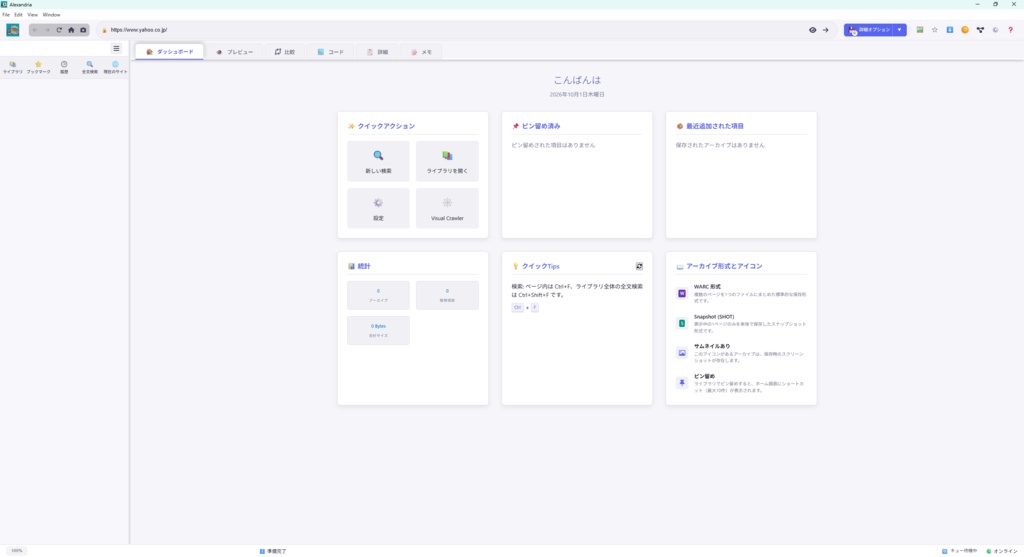Open settings via gear icon in toolbar
Viewport: 1024px width, 557px height.
tap(995, 30)
